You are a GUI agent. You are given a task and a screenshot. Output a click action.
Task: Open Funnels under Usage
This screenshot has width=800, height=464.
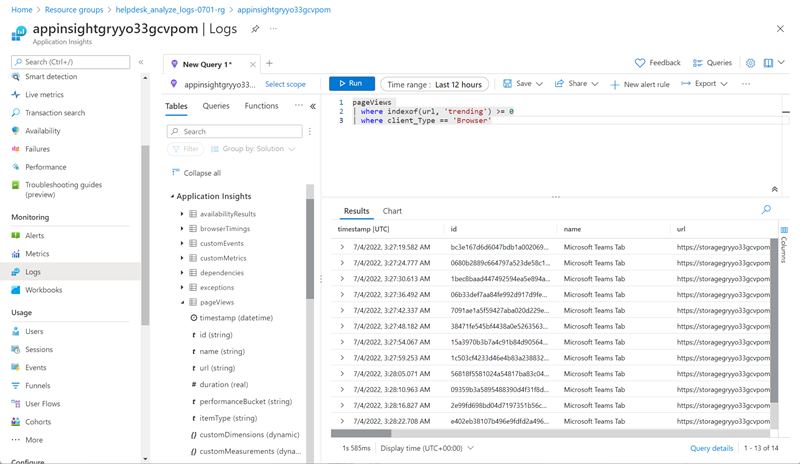(38, 386)
